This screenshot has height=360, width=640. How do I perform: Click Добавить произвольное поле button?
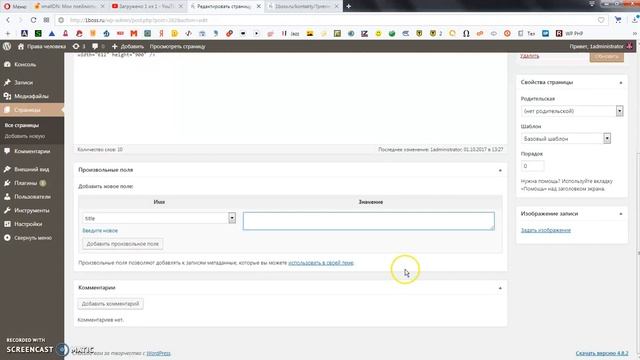122,244
